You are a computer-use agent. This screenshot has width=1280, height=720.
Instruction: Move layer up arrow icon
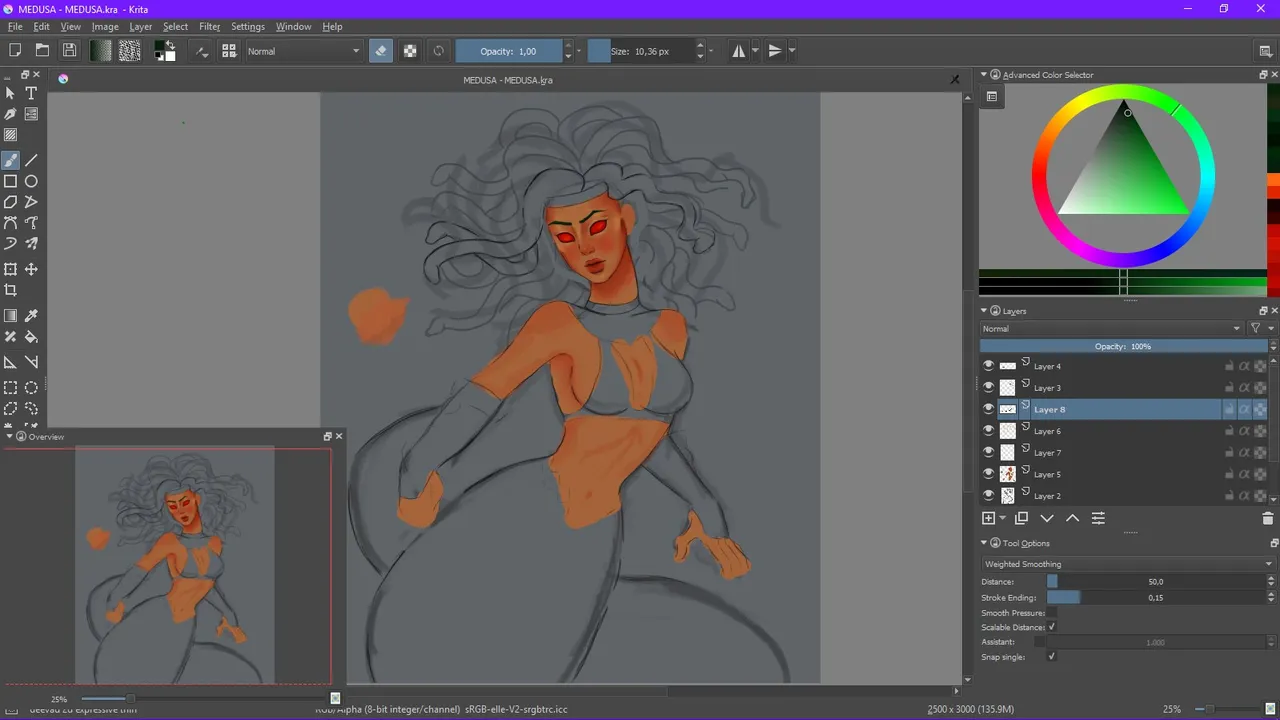tap(1072, 518)
